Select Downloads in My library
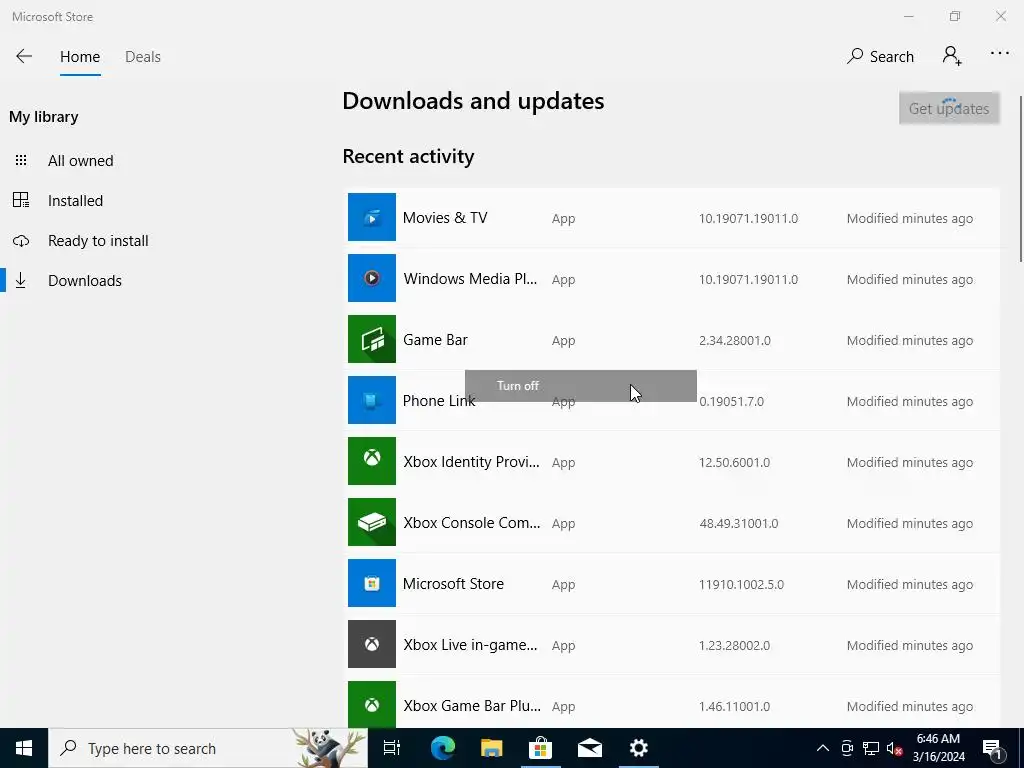The width and height of the screenshot is (1024, 768). [85, 281]
